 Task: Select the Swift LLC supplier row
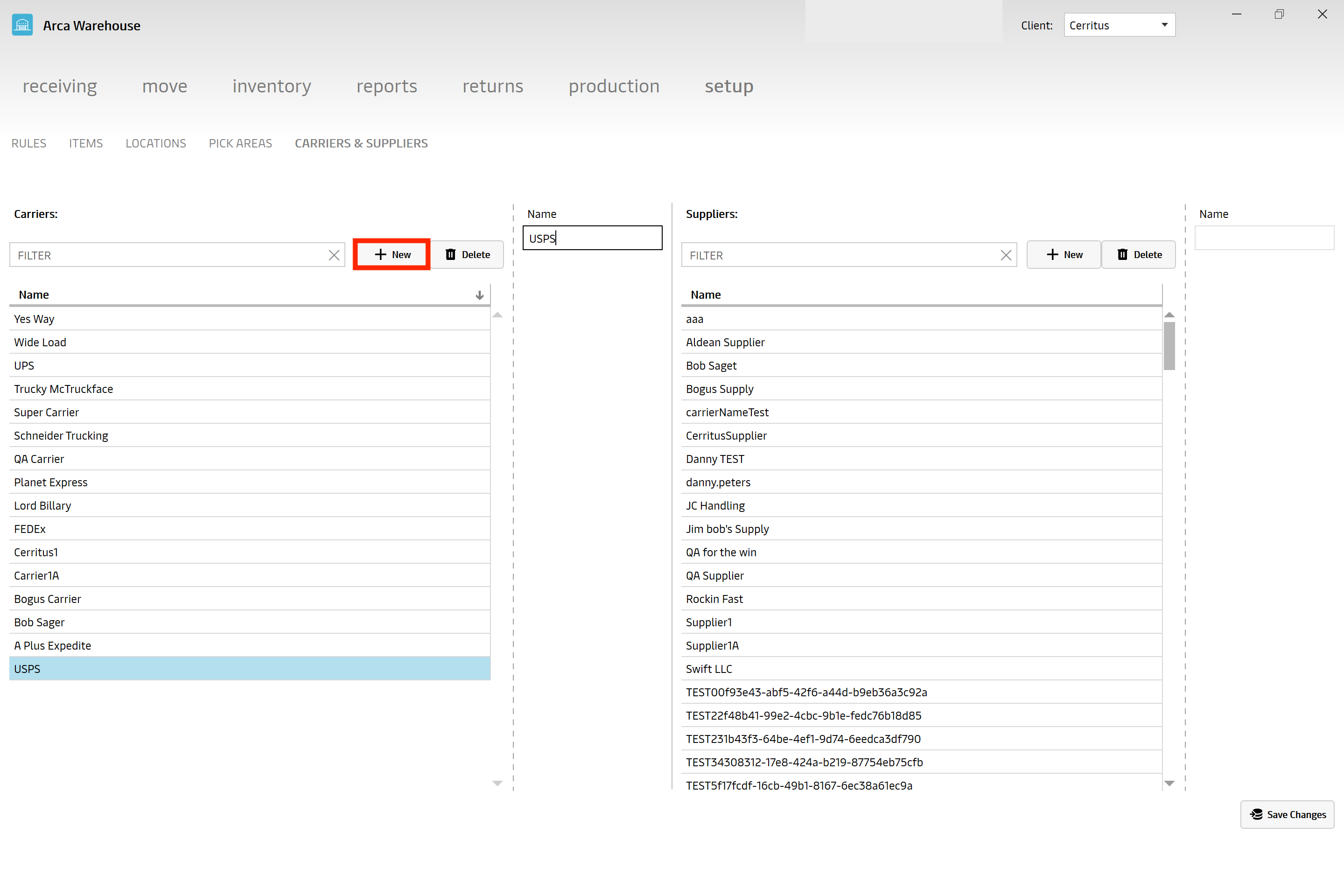coord(922,669)
